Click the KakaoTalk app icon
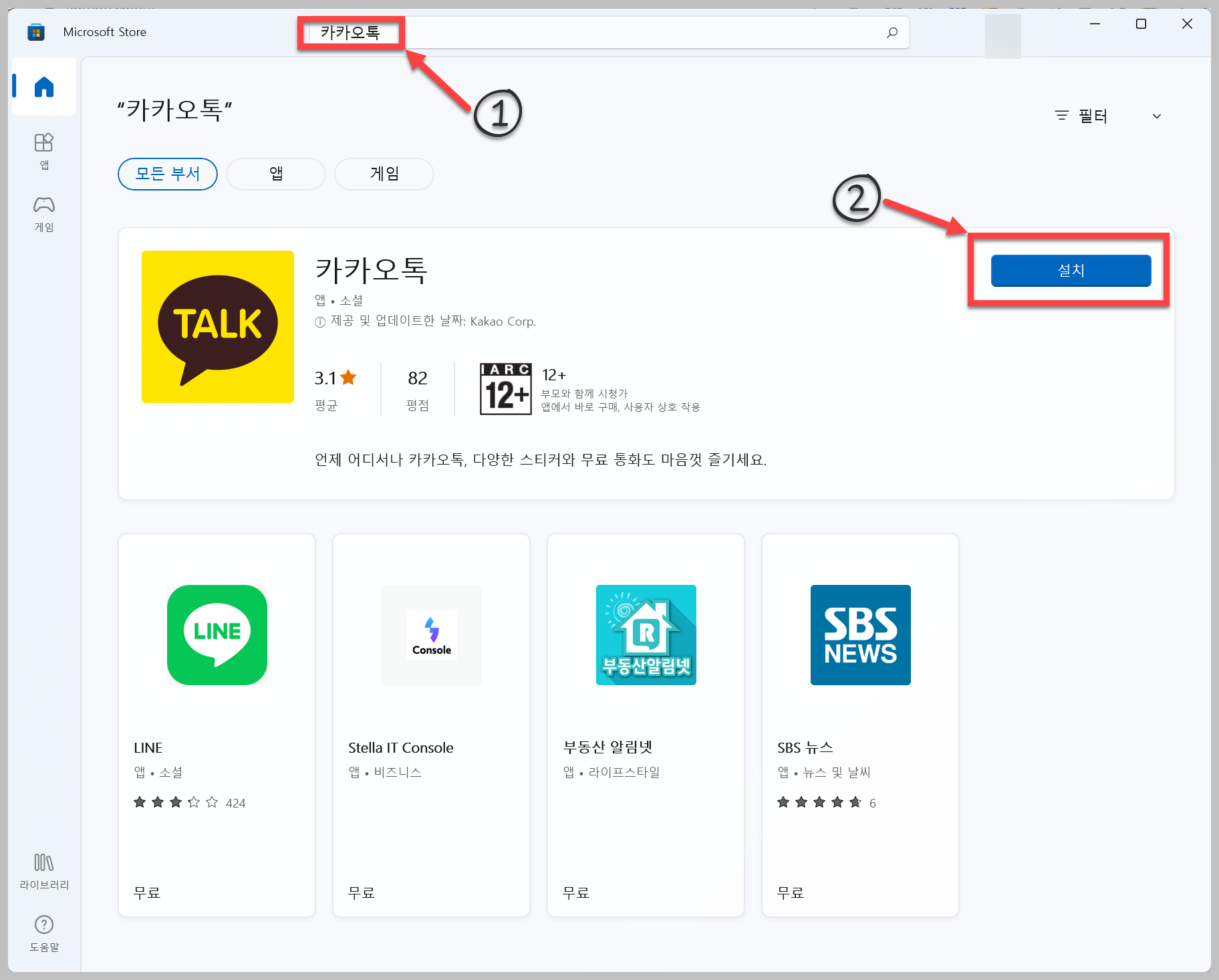Viewport: 1219px width, 980px height. [218, 327]
